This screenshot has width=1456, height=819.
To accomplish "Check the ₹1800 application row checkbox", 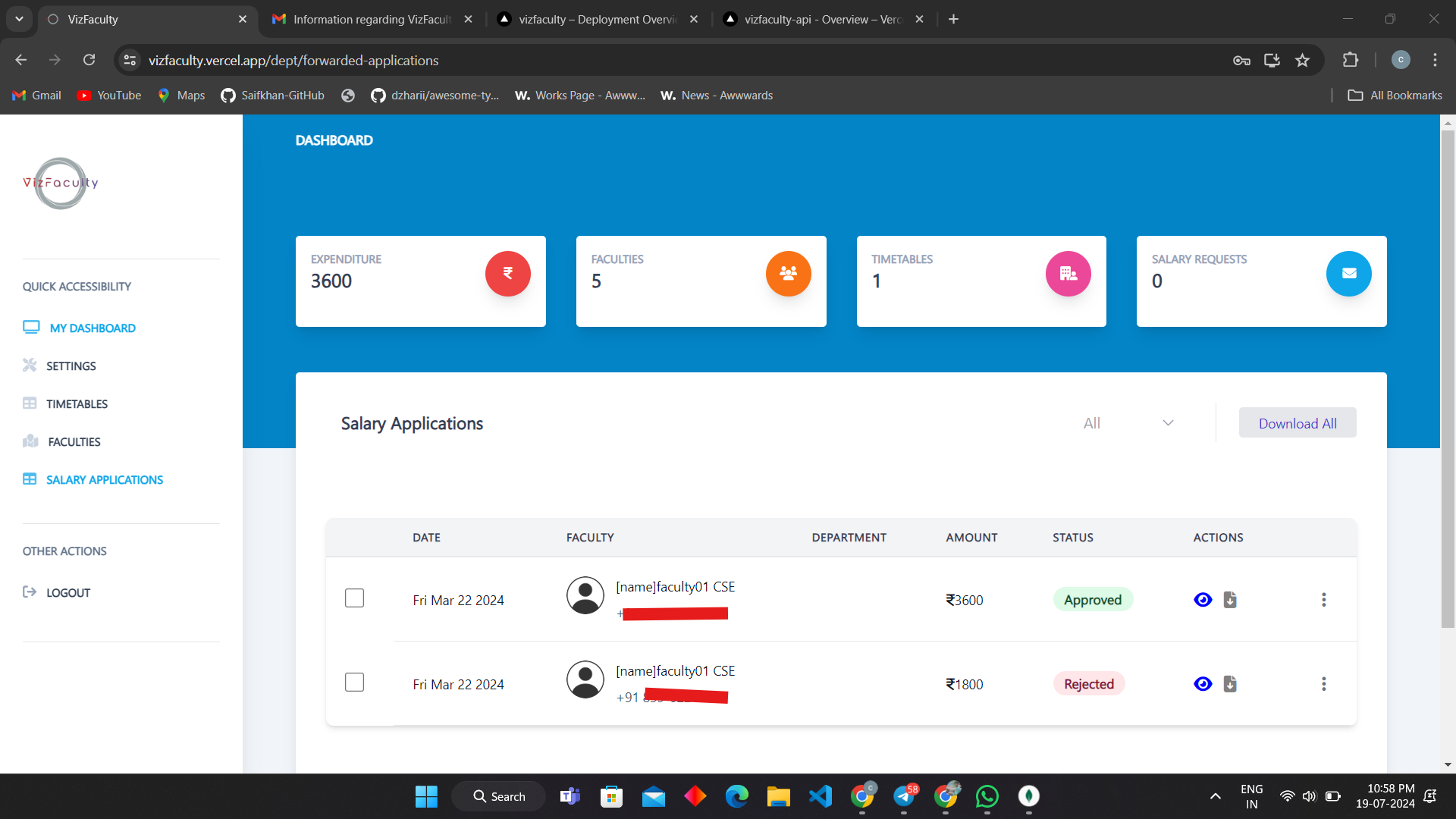I will tap(354, 682).
